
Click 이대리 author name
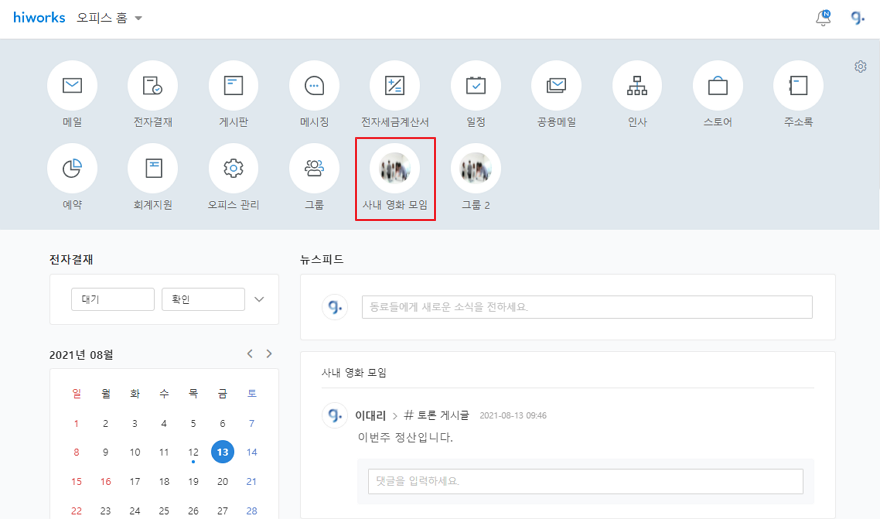370,416
